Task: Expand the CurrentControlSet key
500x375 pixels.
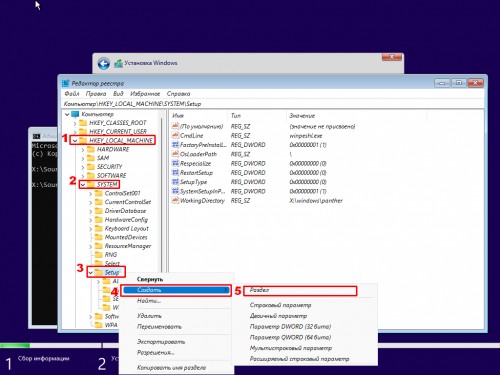Action: point(91,202)
